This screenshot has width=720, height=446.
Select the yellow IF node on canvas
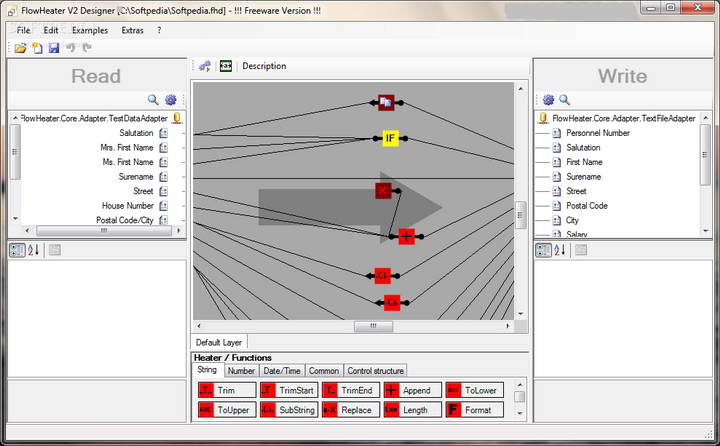(x=391, y=138)
